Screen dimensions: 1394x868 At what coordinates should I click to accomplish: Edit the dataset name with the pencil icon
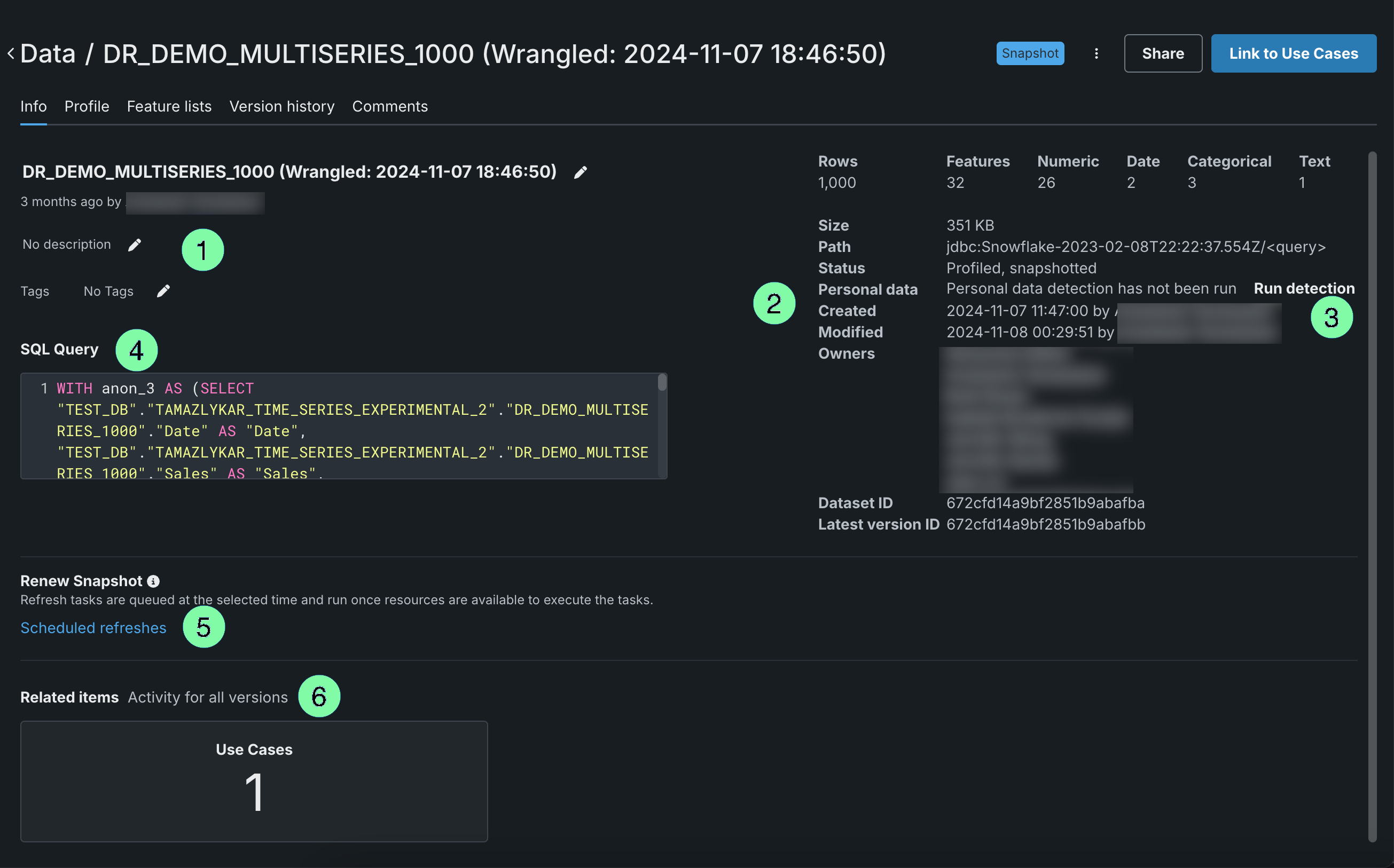(x=580, y=172)
